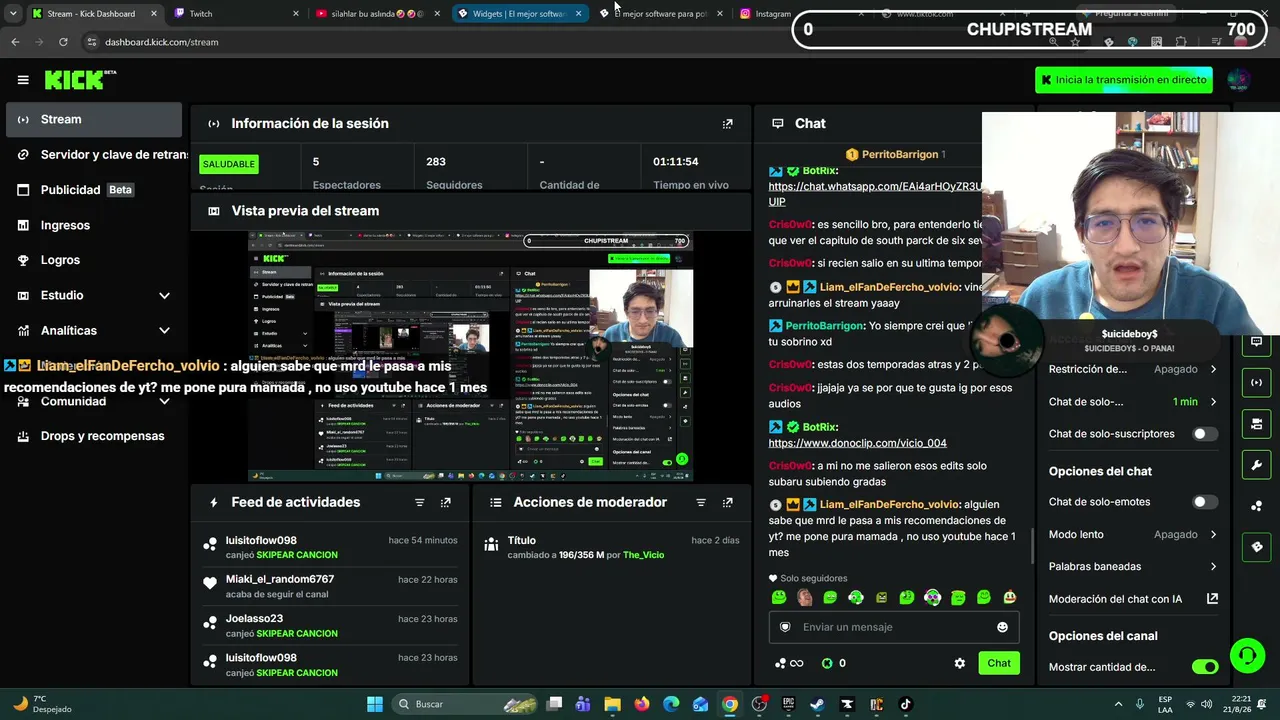Viewport: 1280px width, 720px height.
Task: Open the green headset support bubble
Action: [1247, 656]
